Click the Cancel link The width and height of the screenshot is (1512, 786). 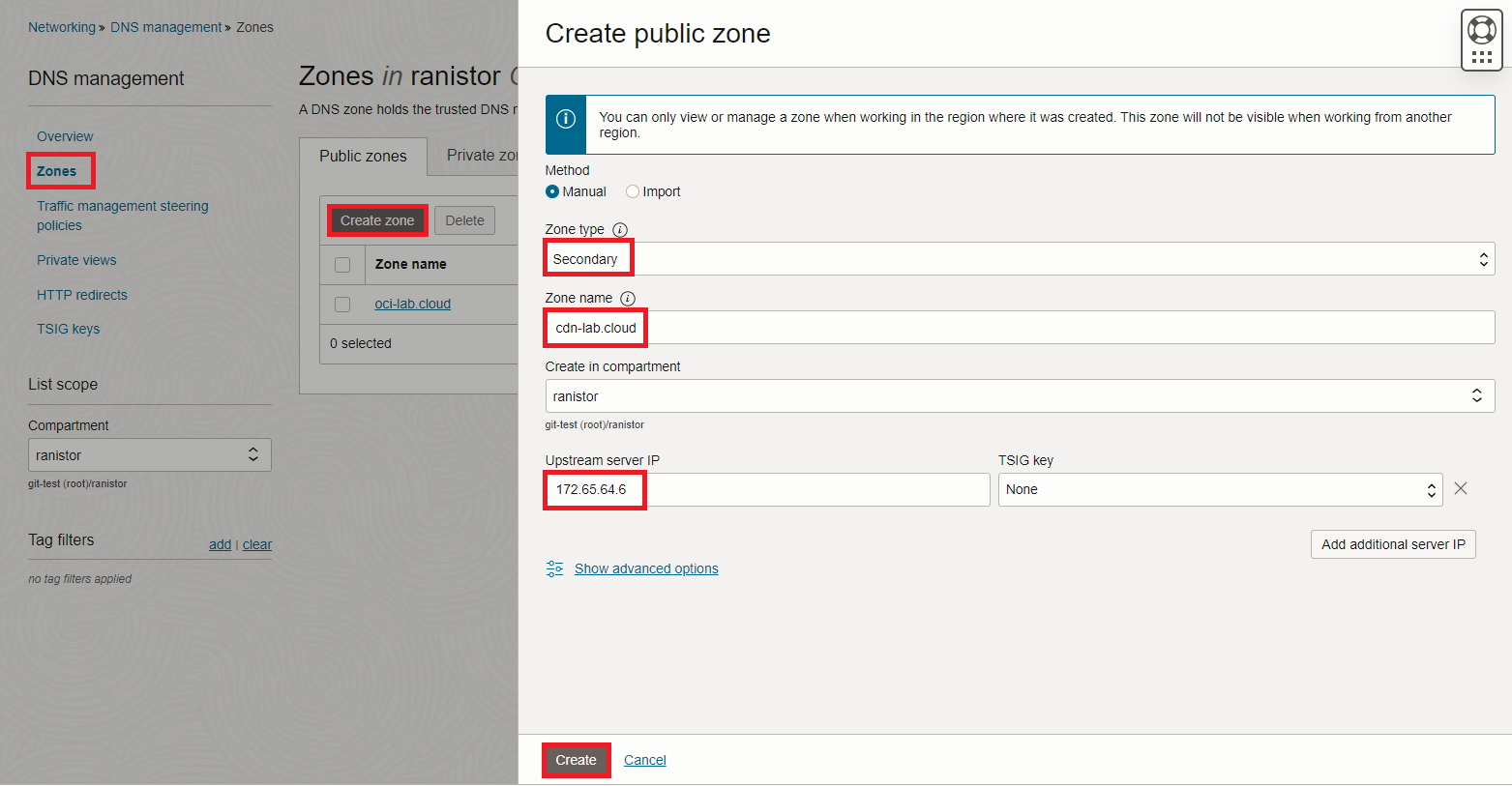[645, 760]
